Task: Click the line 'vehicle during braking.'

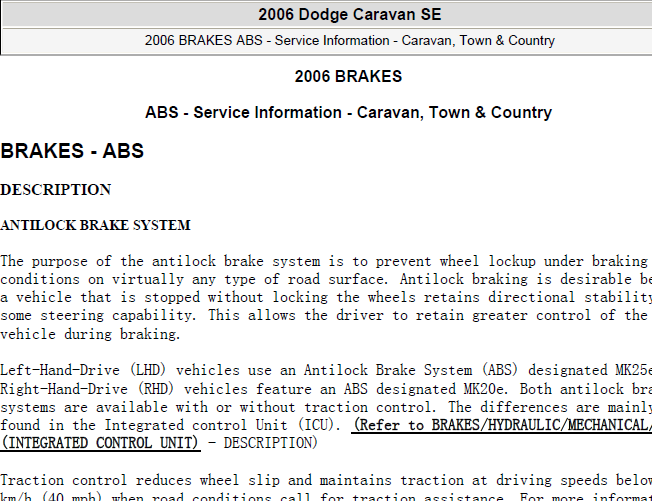Action: pyautogui.click(x=90, y=334)
